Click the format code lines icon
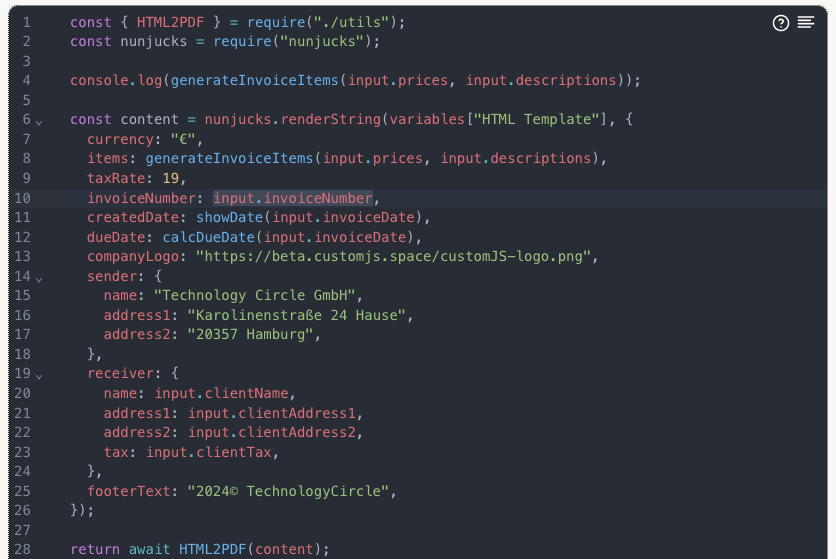Image resolution: width=836 pixels, height=559 pixels. pos(806,22)
